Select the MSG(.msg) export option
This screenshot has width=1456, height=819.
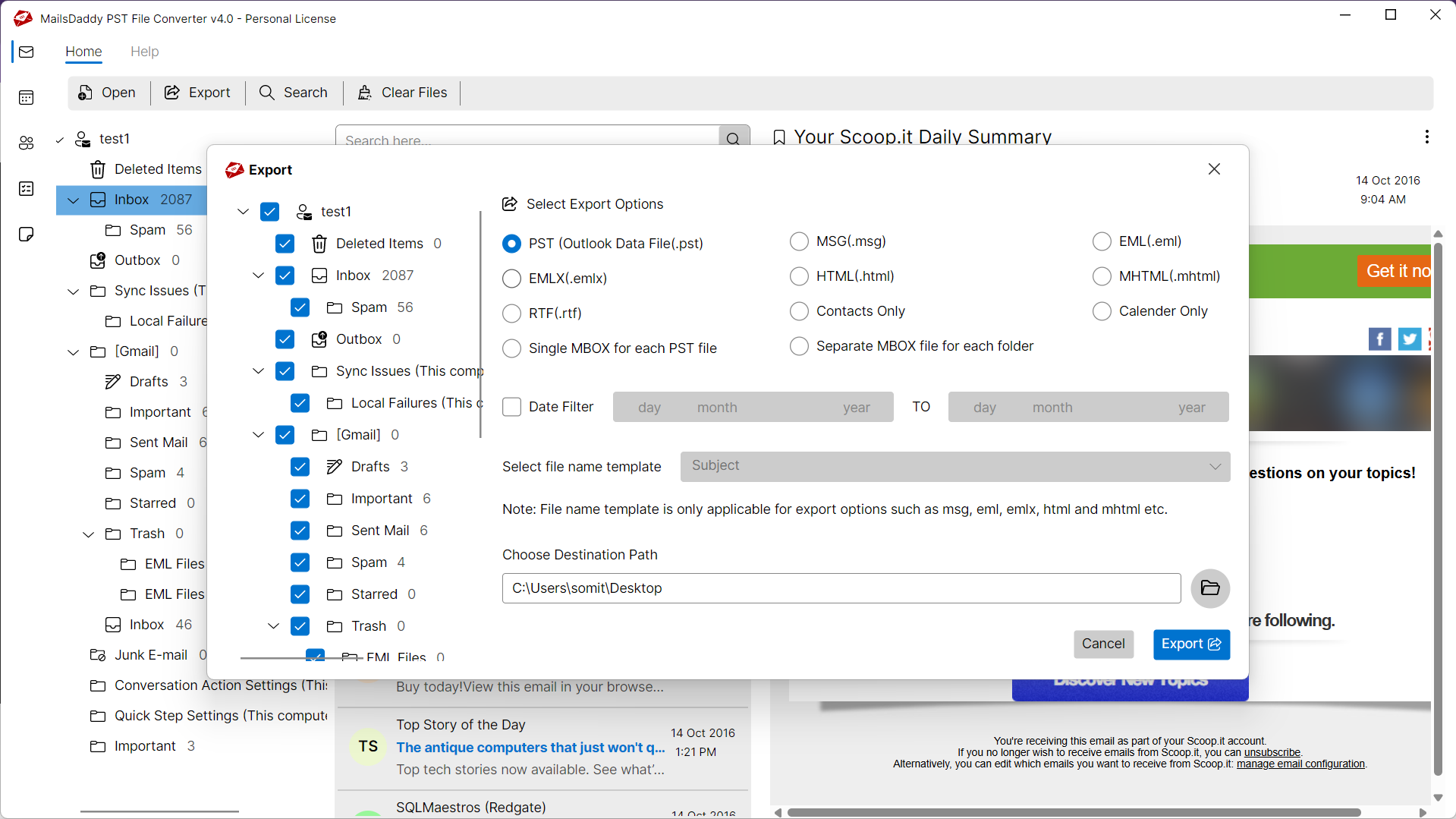tap(799, 241)
